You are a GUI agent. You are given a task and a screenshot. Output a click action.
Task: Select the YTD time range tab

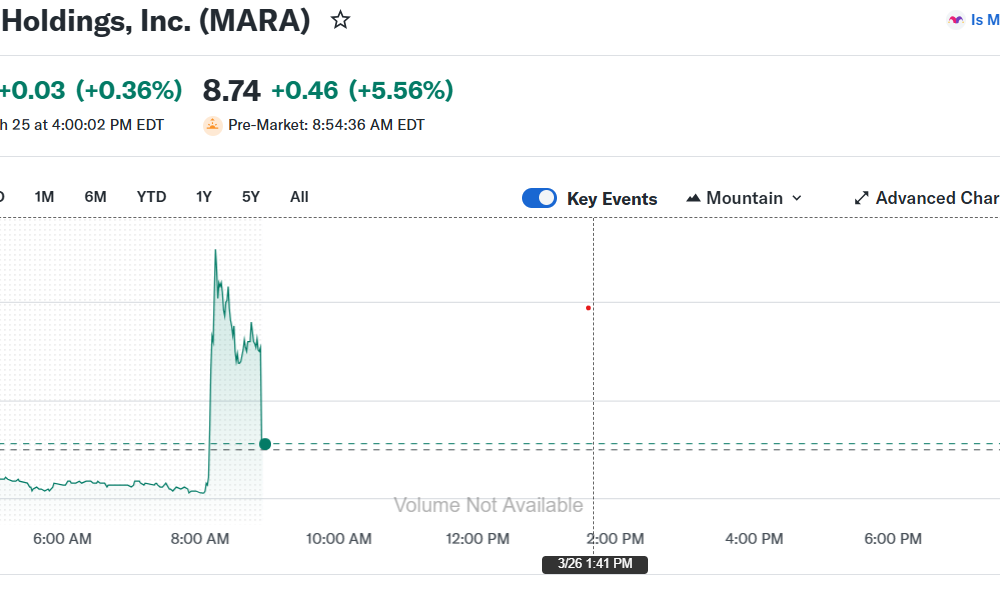pyautogui.click(x=152, y=197)
